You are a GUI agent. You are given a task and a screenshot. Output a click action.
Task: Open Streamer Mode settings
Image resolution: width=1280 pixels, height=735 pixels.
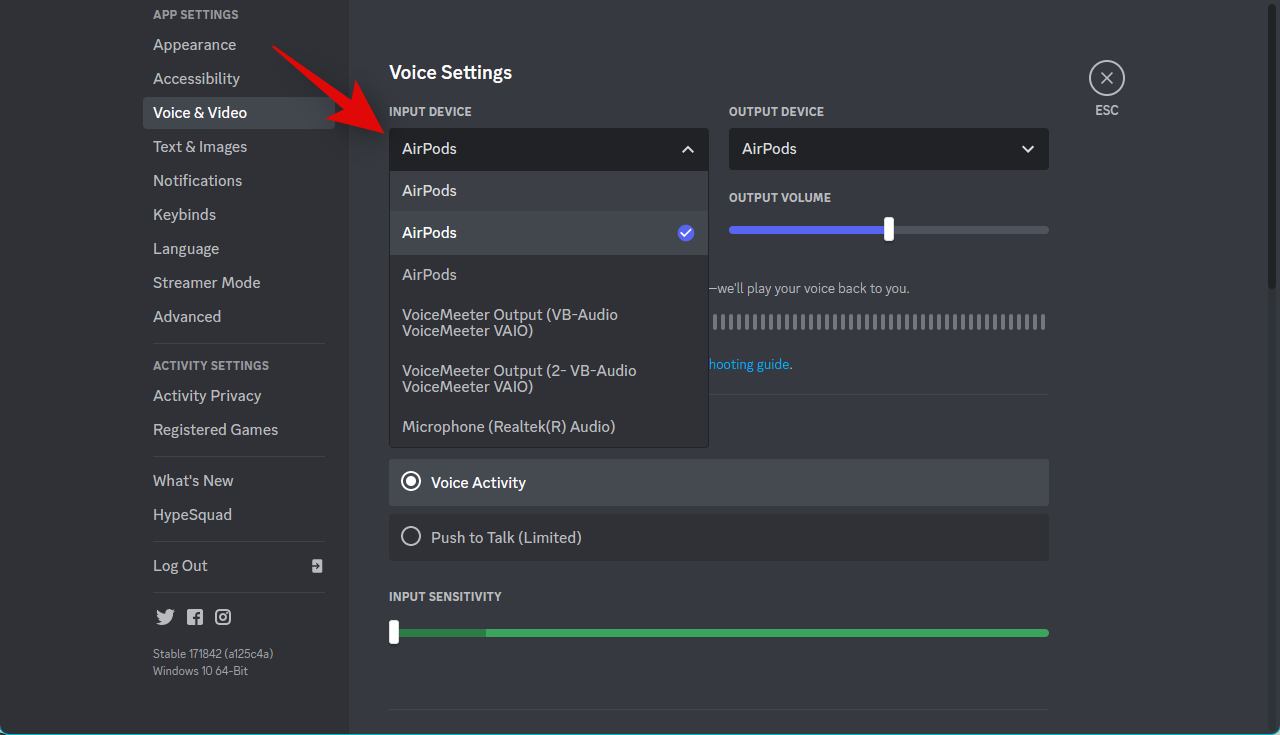[206, 283]
